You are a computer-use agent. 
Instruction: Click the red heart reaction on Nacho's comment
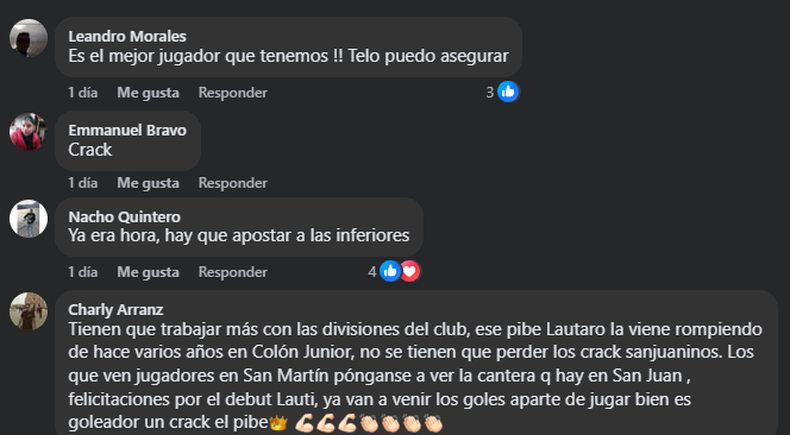410,271
